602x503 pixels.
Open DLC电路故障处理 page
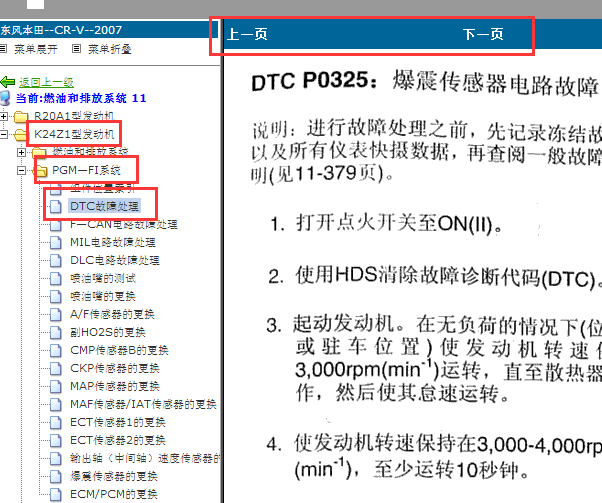point(115,260)
